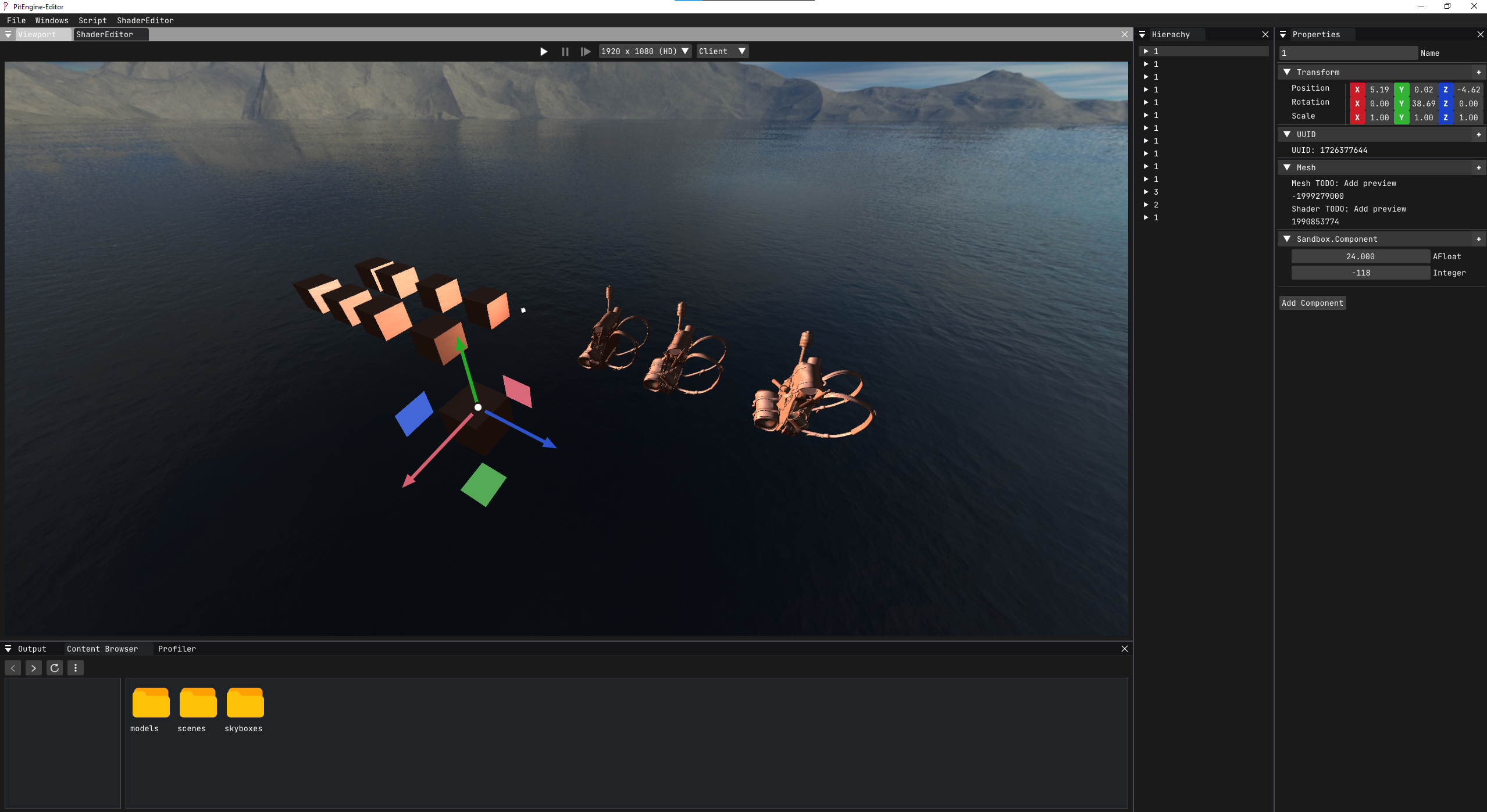Image resolution: width=1487 pixels, height=812 pixels.
Task: Collapse the UUID section
Action: pos(1288,134)
